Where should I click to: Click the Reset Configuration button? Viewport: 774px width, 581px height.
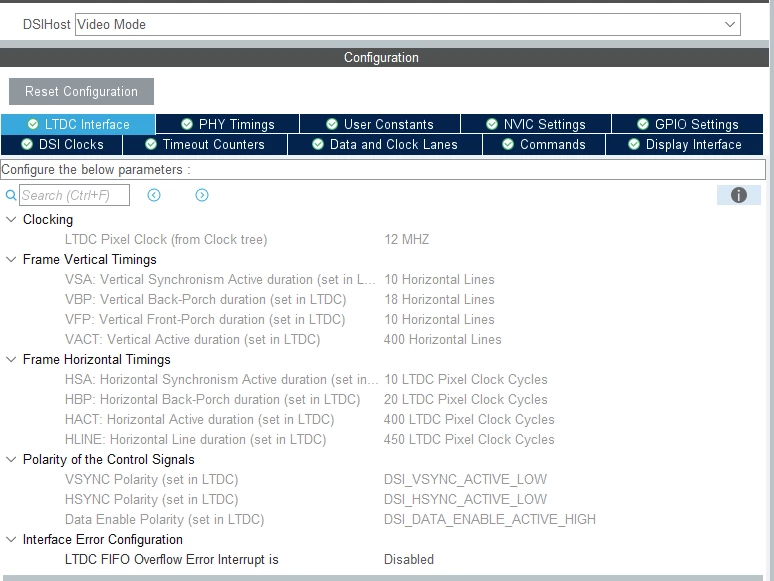tap(81, 91)
